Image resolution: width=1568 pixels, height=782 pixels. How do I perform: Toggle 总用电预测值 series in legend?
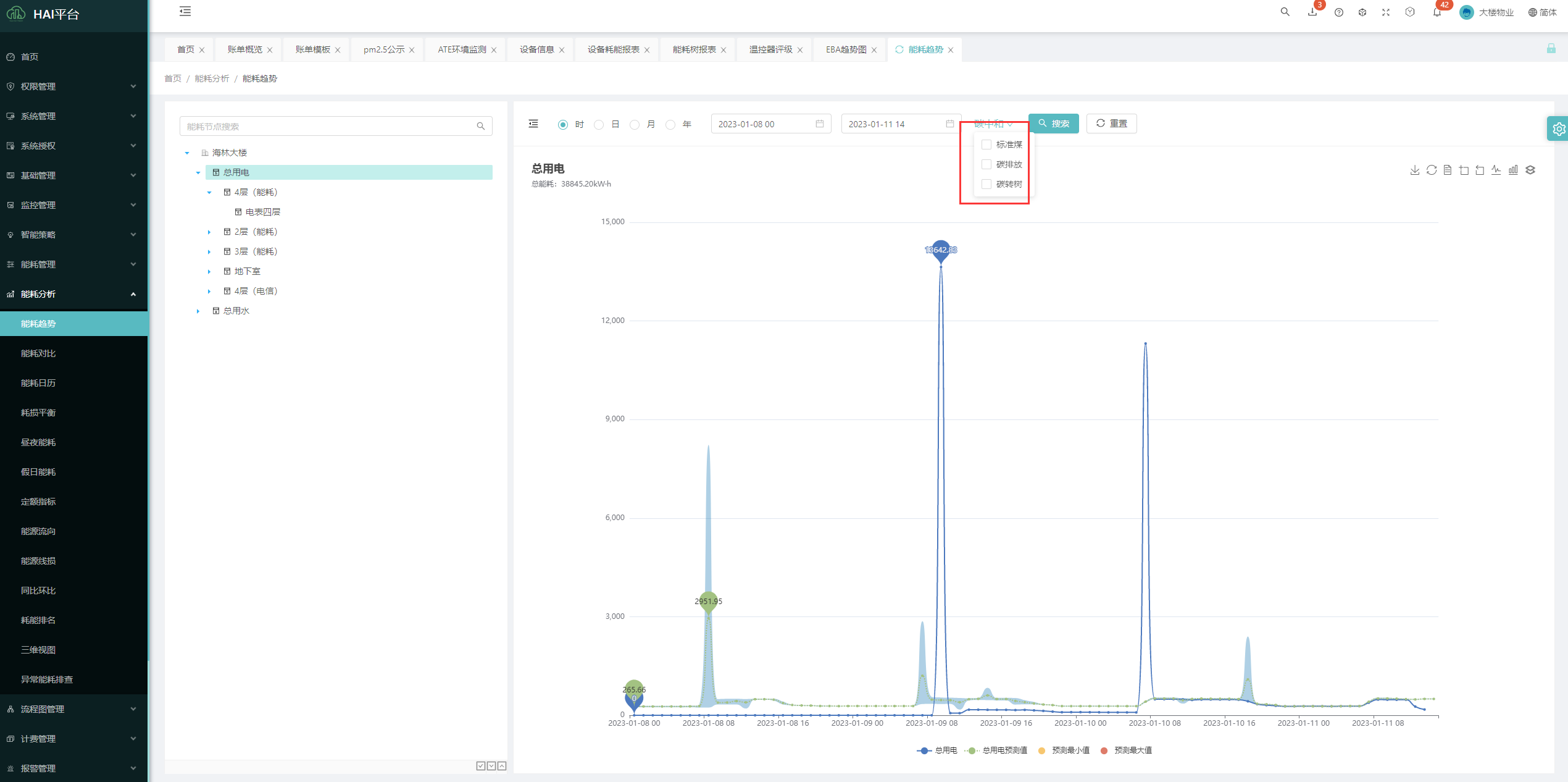tap(996, 750)
